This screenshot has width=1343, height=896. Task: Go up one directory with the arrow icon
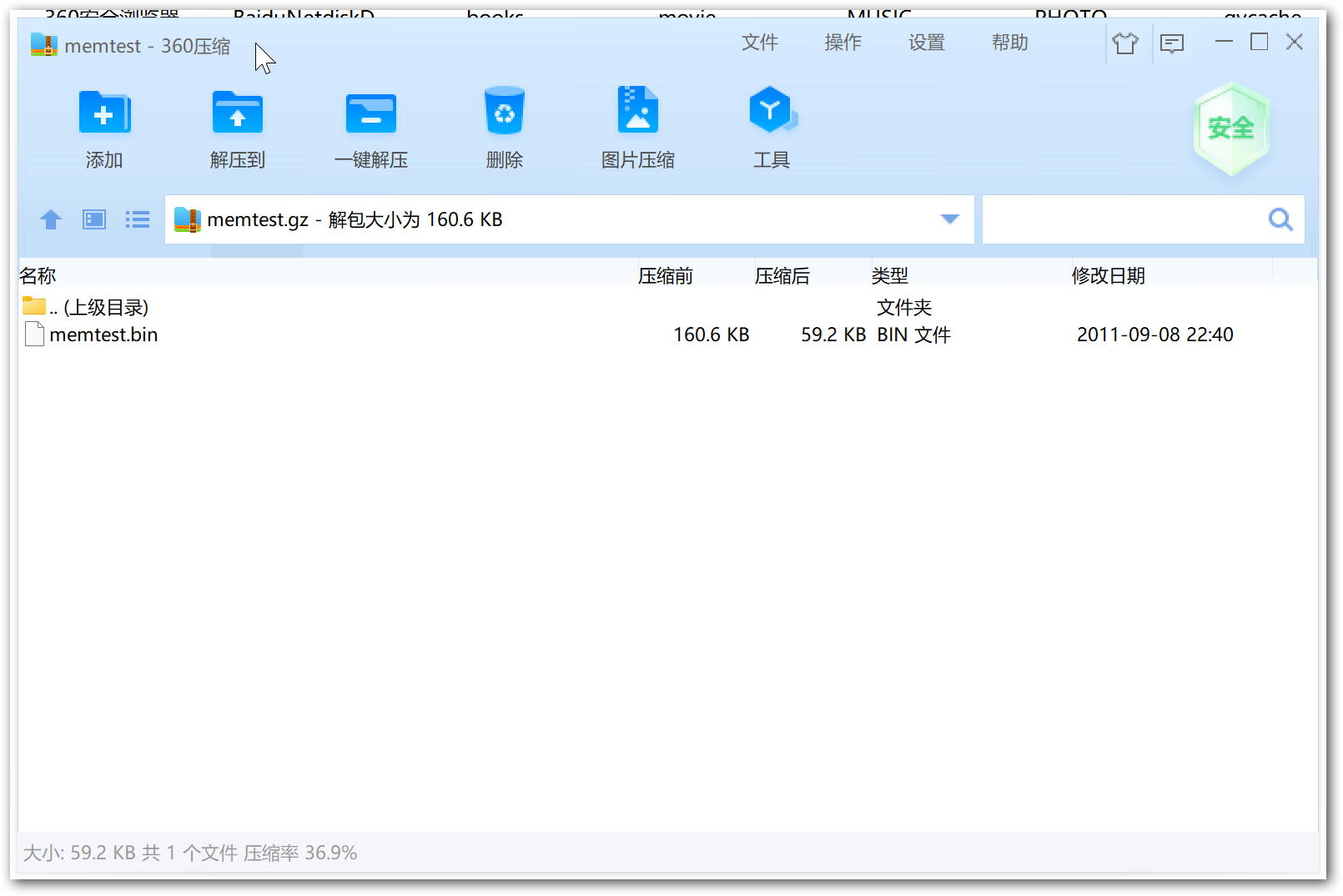(51, 219)
